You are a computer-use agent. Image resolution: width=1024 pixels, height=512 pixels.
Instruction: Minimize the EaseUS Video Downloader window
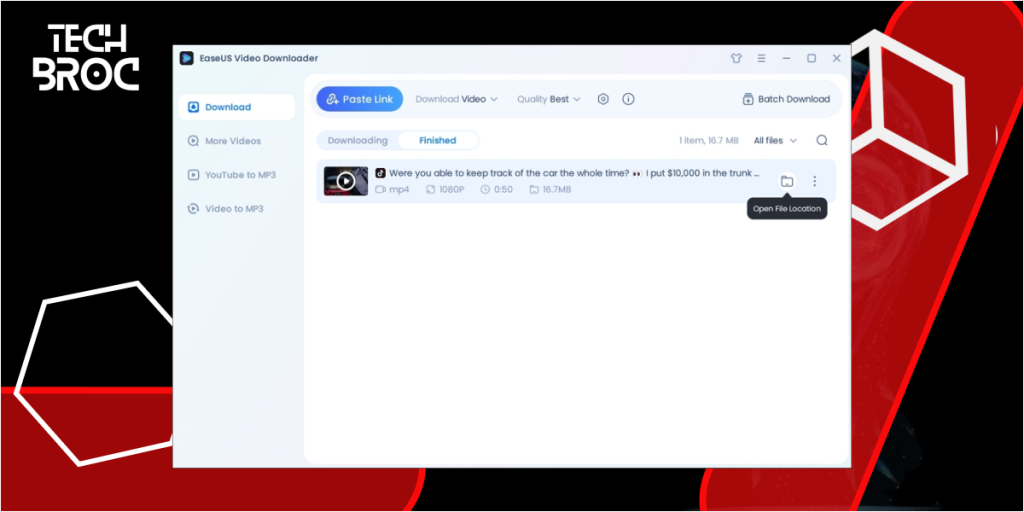pos(787,58)
